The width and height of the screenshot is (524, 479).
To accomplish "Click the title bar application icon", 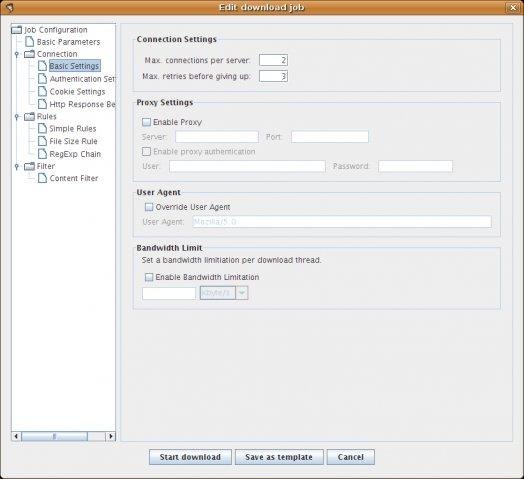I will point(9,7).
